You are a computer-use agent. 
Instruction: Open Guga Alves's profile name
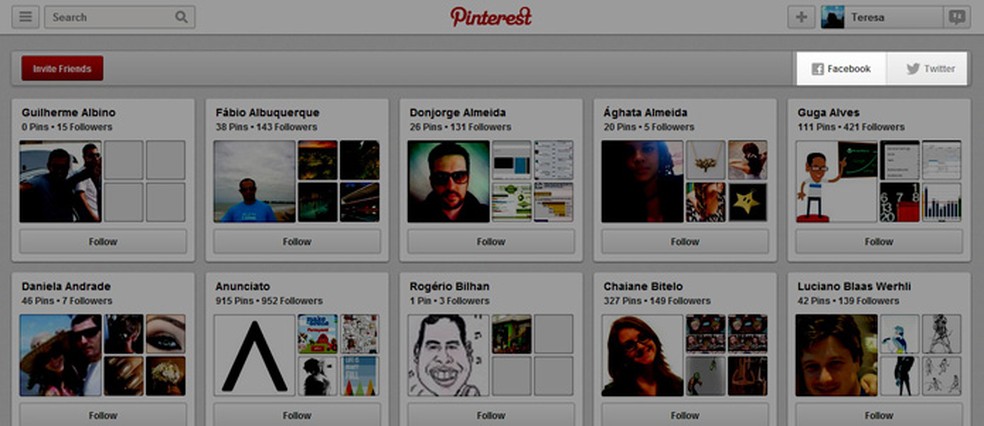(x=828, y=113)
